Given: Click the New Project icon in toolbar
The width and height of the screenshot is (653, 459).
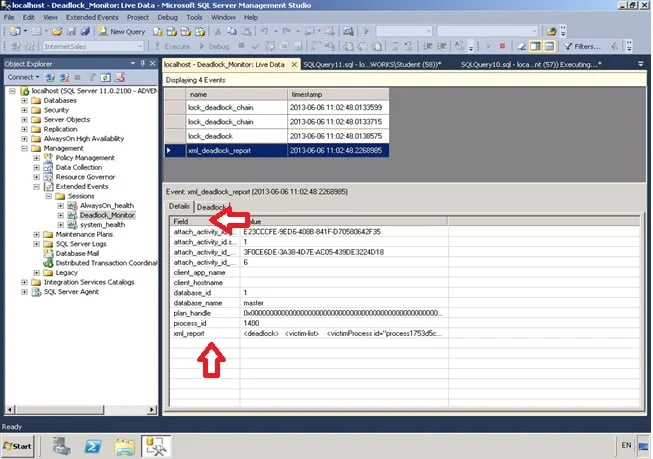Looking at the screenshot, I should pyautogui.click(x=15, y=31).
